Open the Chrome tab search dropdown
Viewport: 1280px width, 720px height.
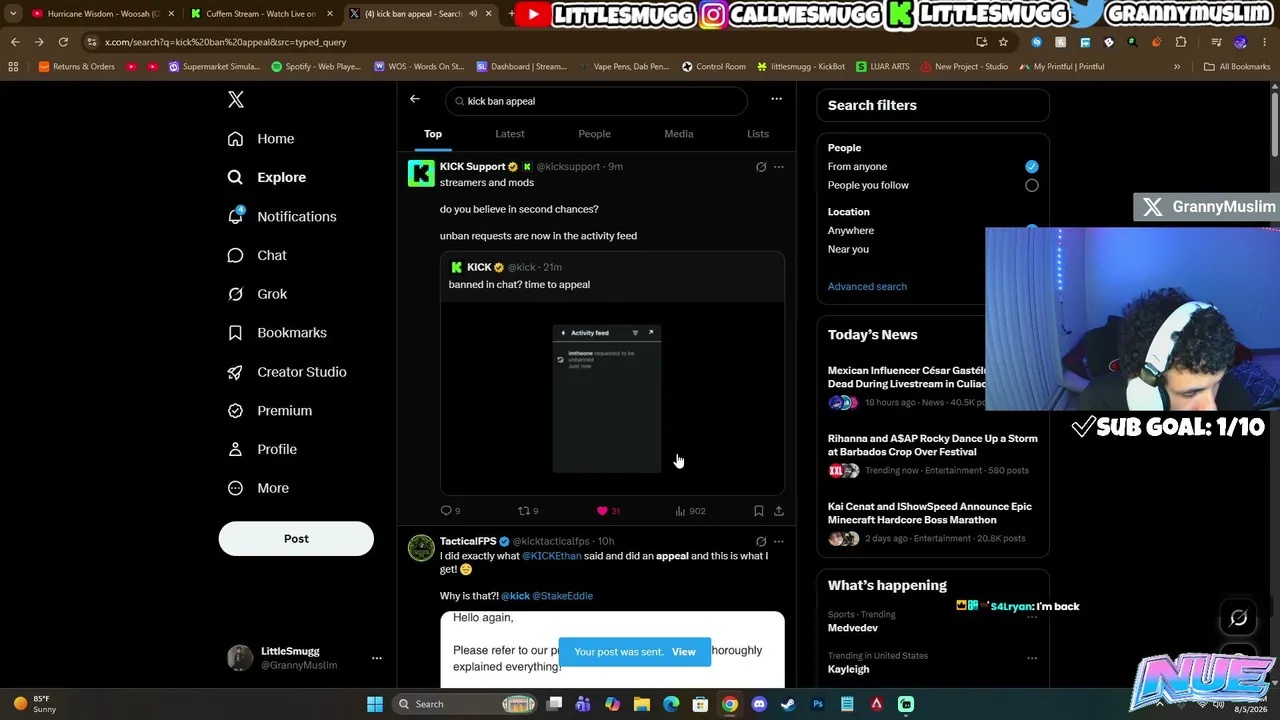coord(13,14)
